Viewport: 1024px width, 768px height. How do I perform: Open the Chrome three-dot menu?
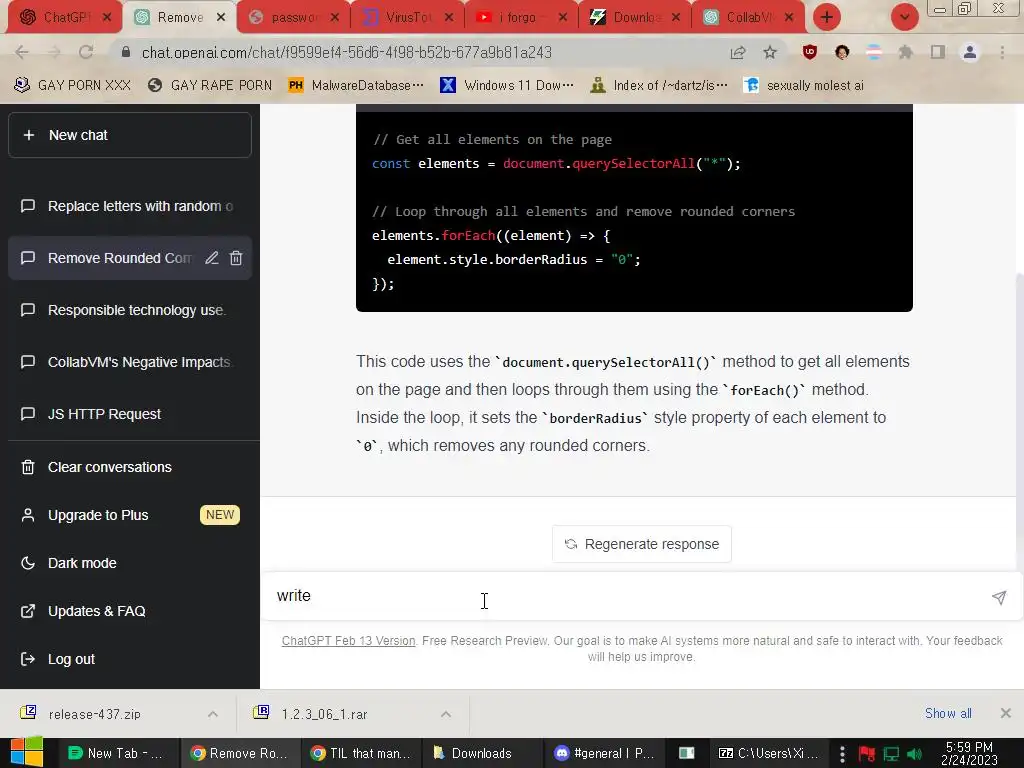pos(1002,52)
